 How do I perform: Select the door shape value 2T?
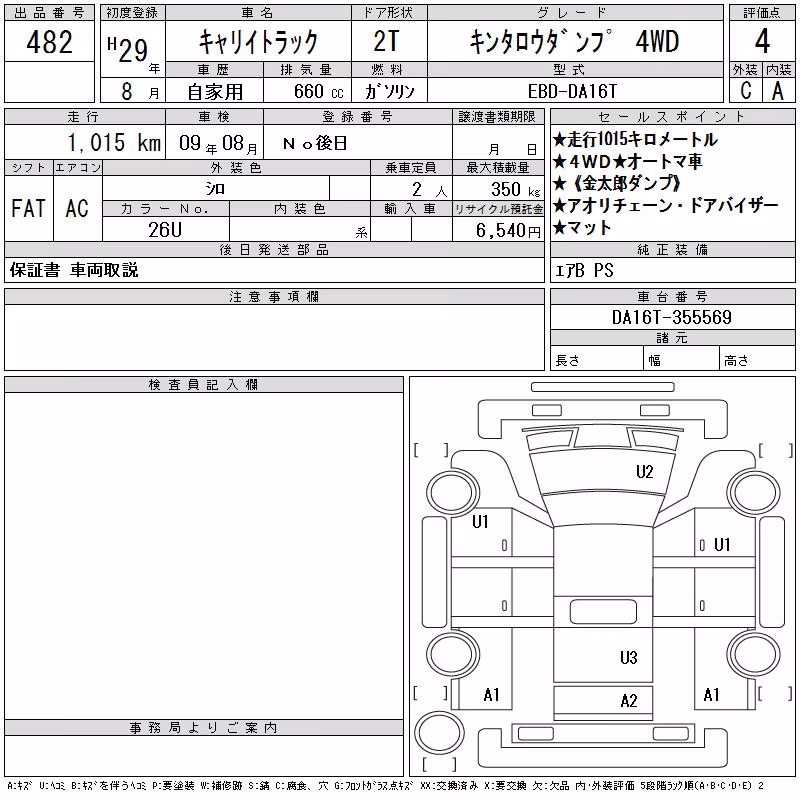click(x=386, y=41)
